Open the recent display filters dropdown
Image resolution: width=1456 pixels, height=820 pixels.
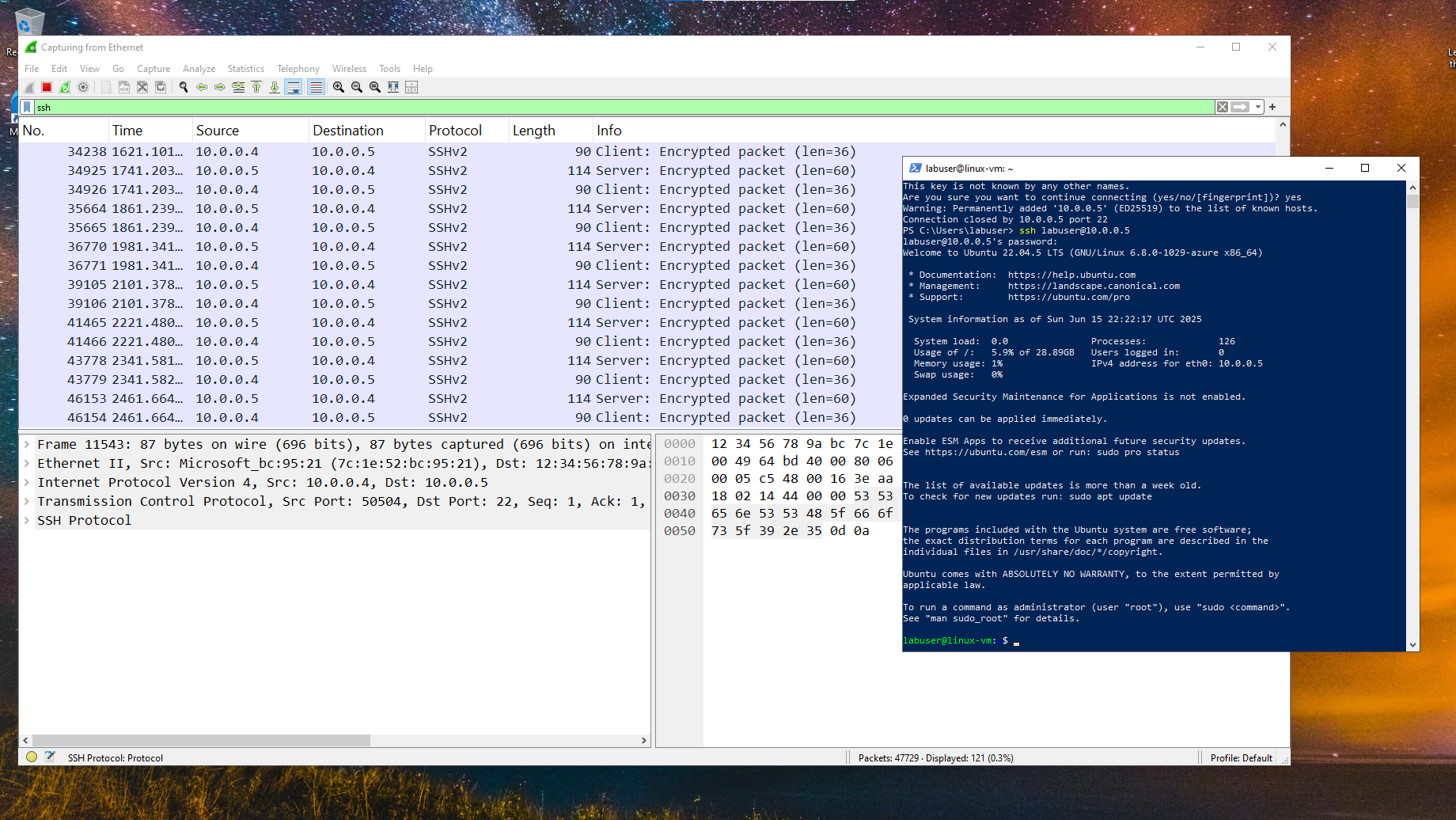(x=1258, y=107)
